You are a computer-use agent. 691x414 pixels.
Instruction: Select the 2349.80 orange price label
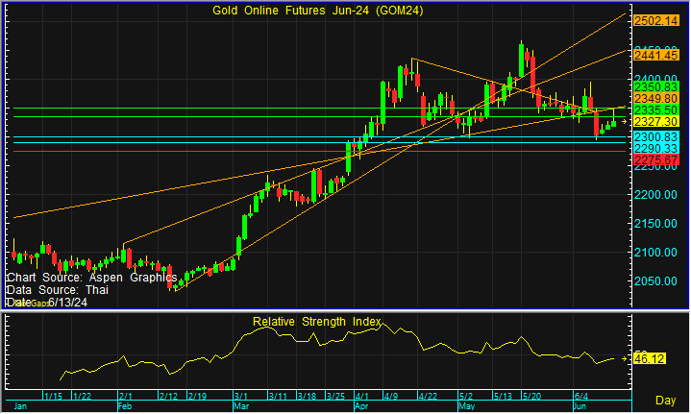coord(656,98)
